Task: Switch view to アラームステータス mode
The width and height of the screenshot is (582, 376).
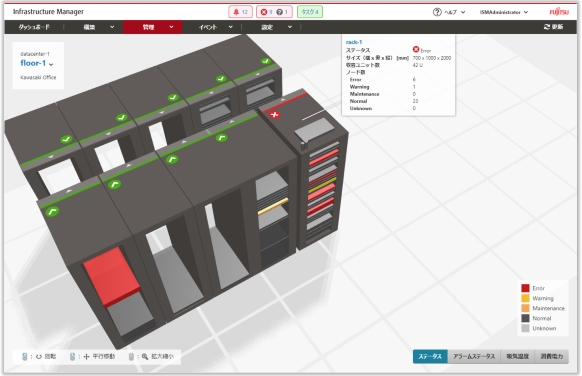Action: [474, 356]
